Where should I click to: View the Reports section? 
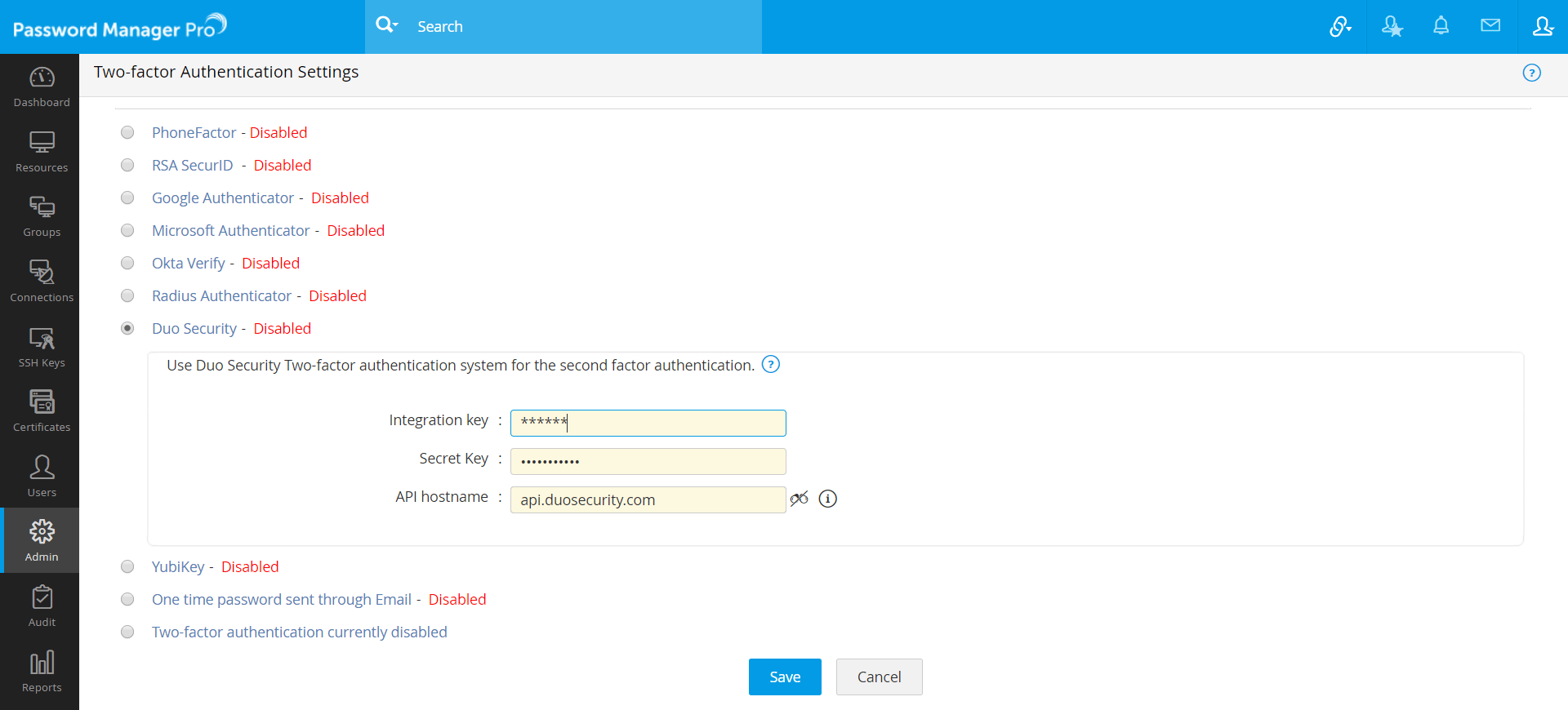pyautogui.click(x=42, y=671)
